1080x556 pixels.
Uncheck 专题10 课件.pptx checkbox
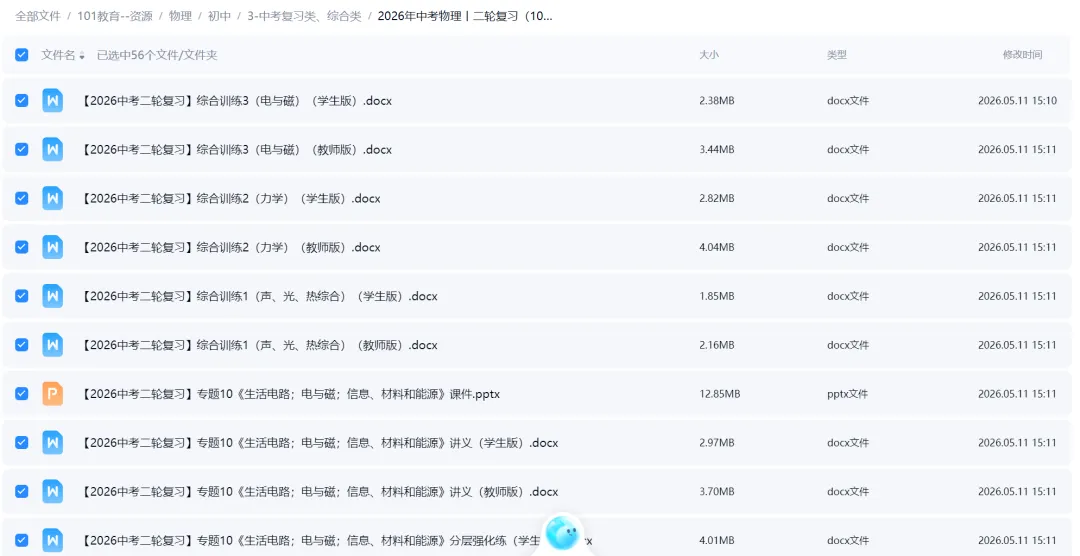tap(21, 394)
